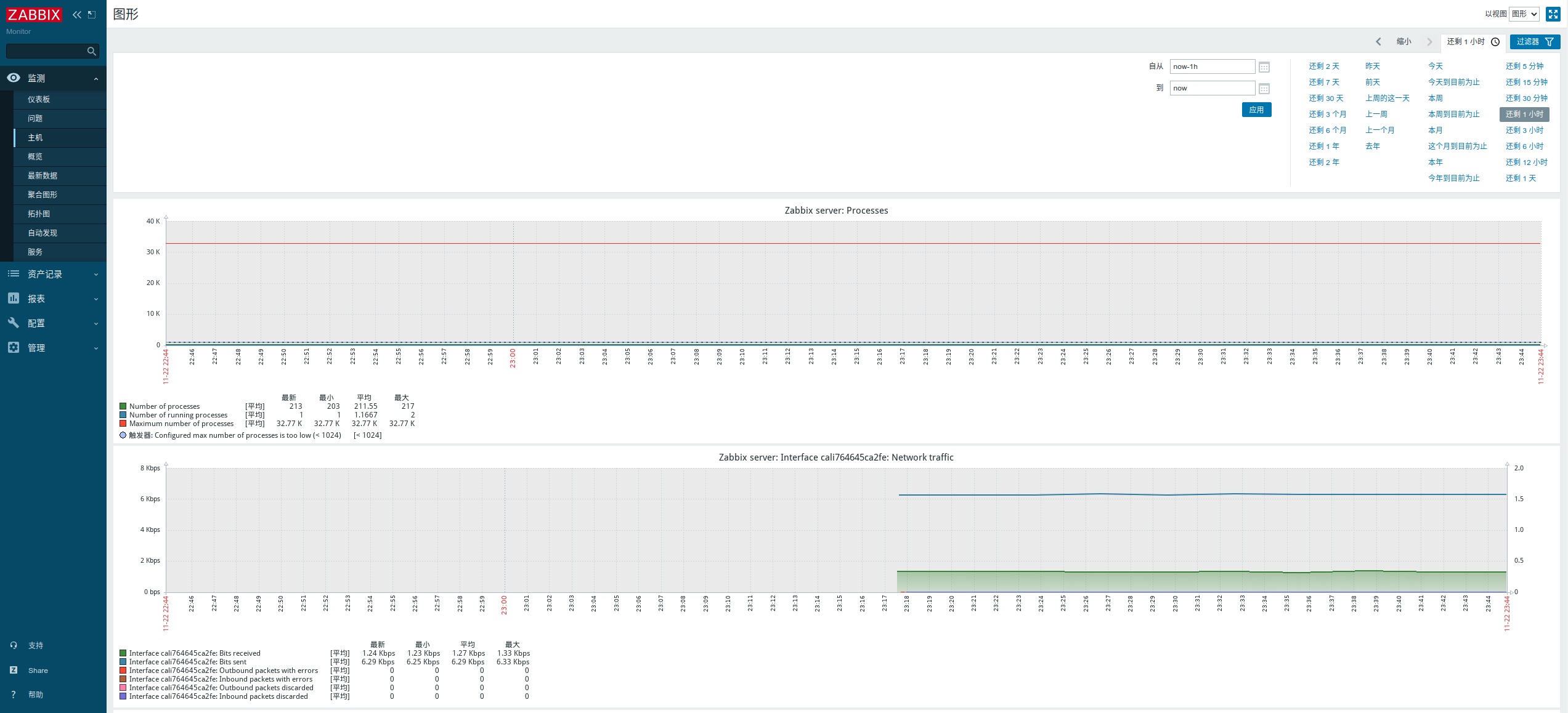Click the 缩小 zoom out button
Screen dimensions: 1568x713
[1403, 42]
